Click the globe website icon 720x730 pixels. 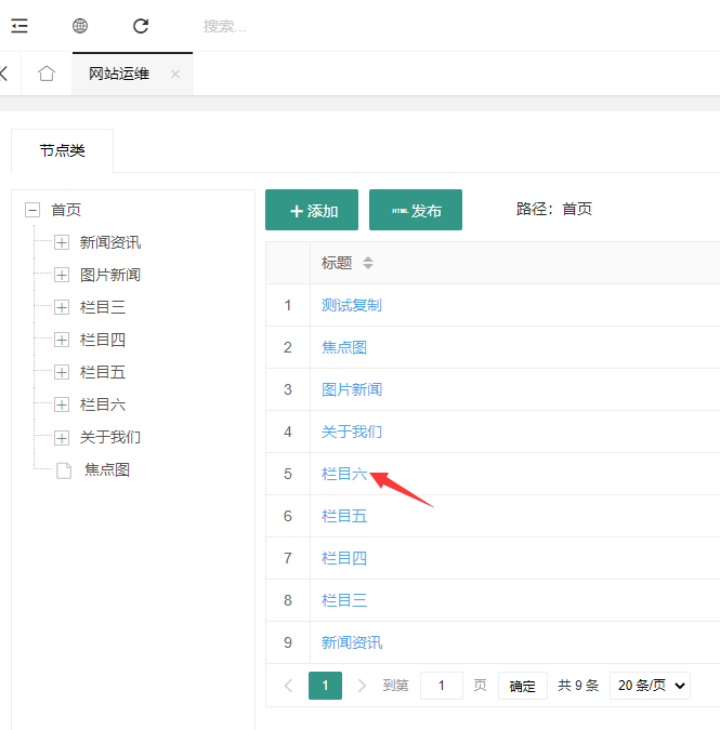pos(80,26)
